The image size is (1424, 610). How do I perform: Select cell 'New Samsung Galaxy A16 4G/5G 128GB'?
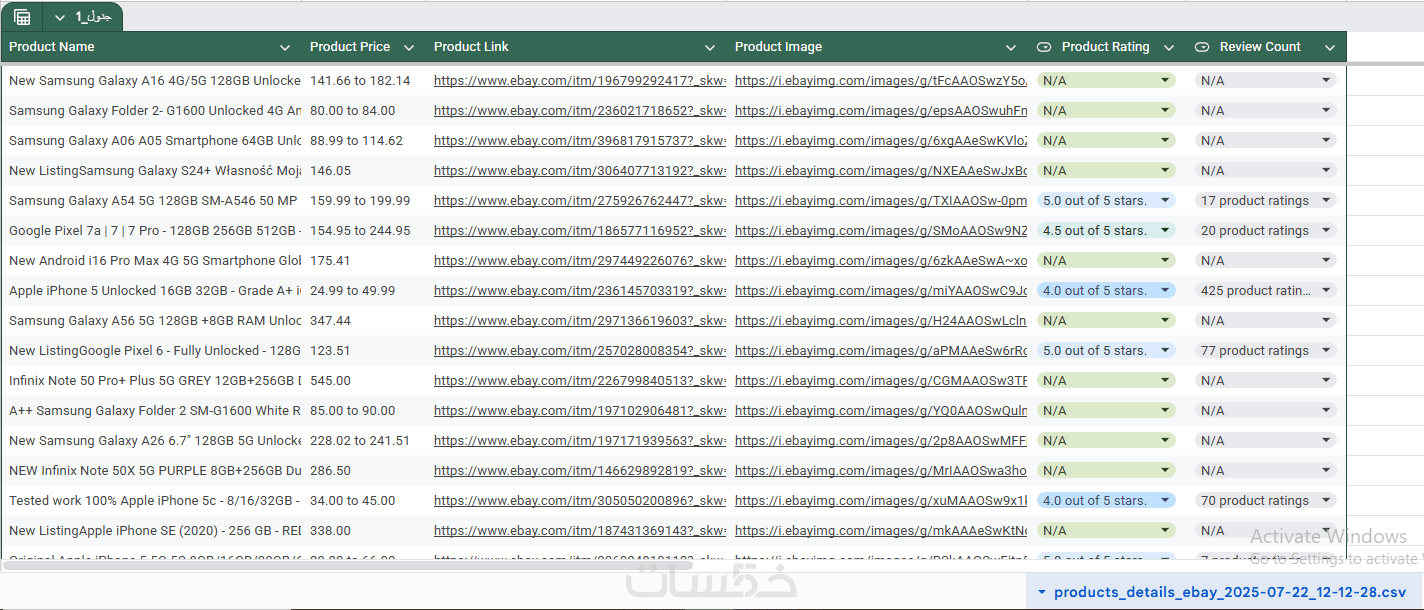(x=154, y=81)
